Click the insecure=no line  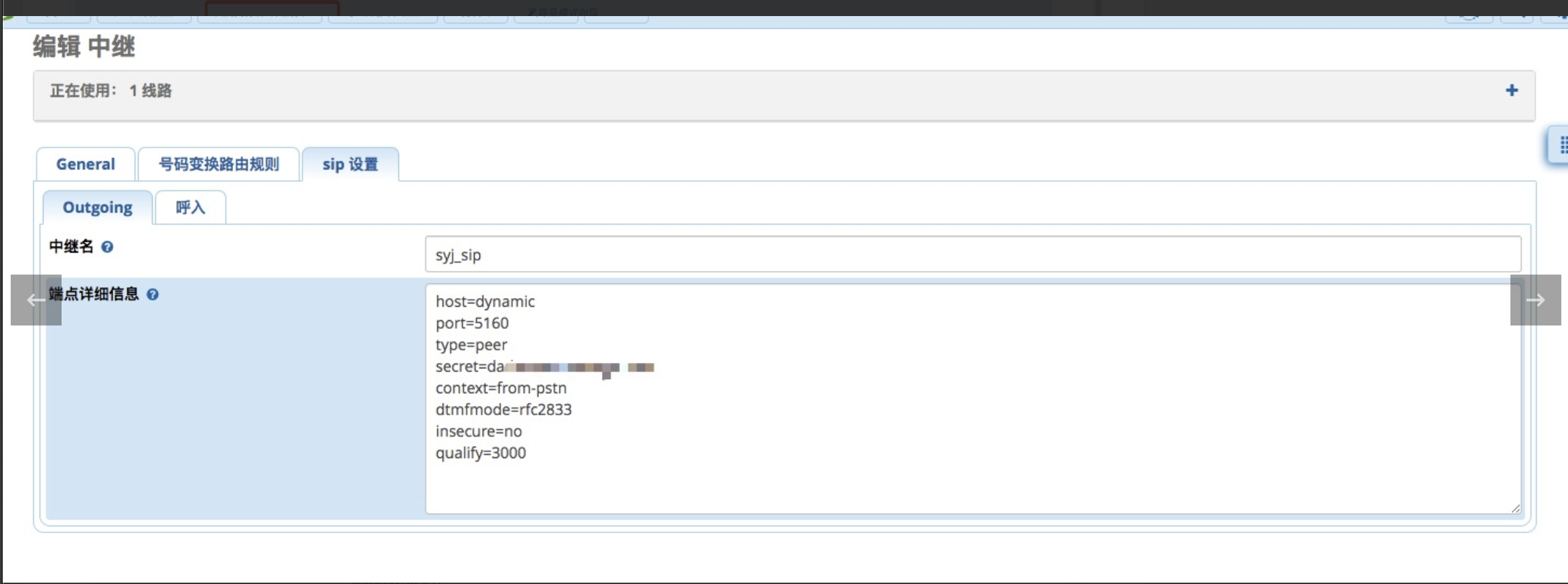479,431
